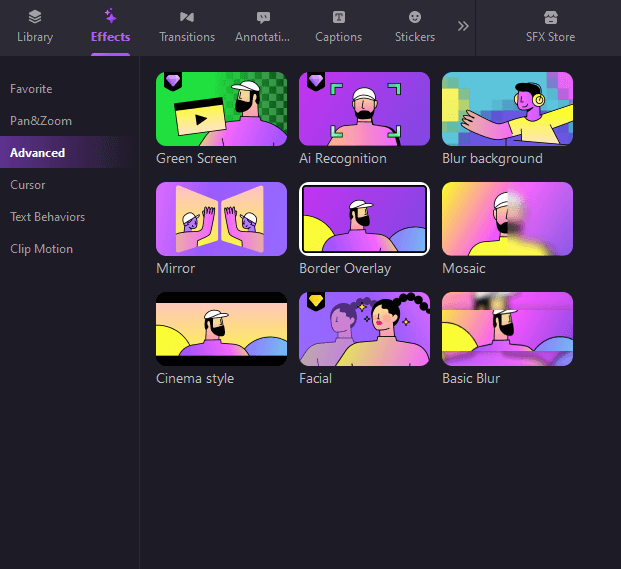Viewport: 621px width, 569px height.
Task: Click the Annotations speech bubble icon
Action: tap(263, 17)
